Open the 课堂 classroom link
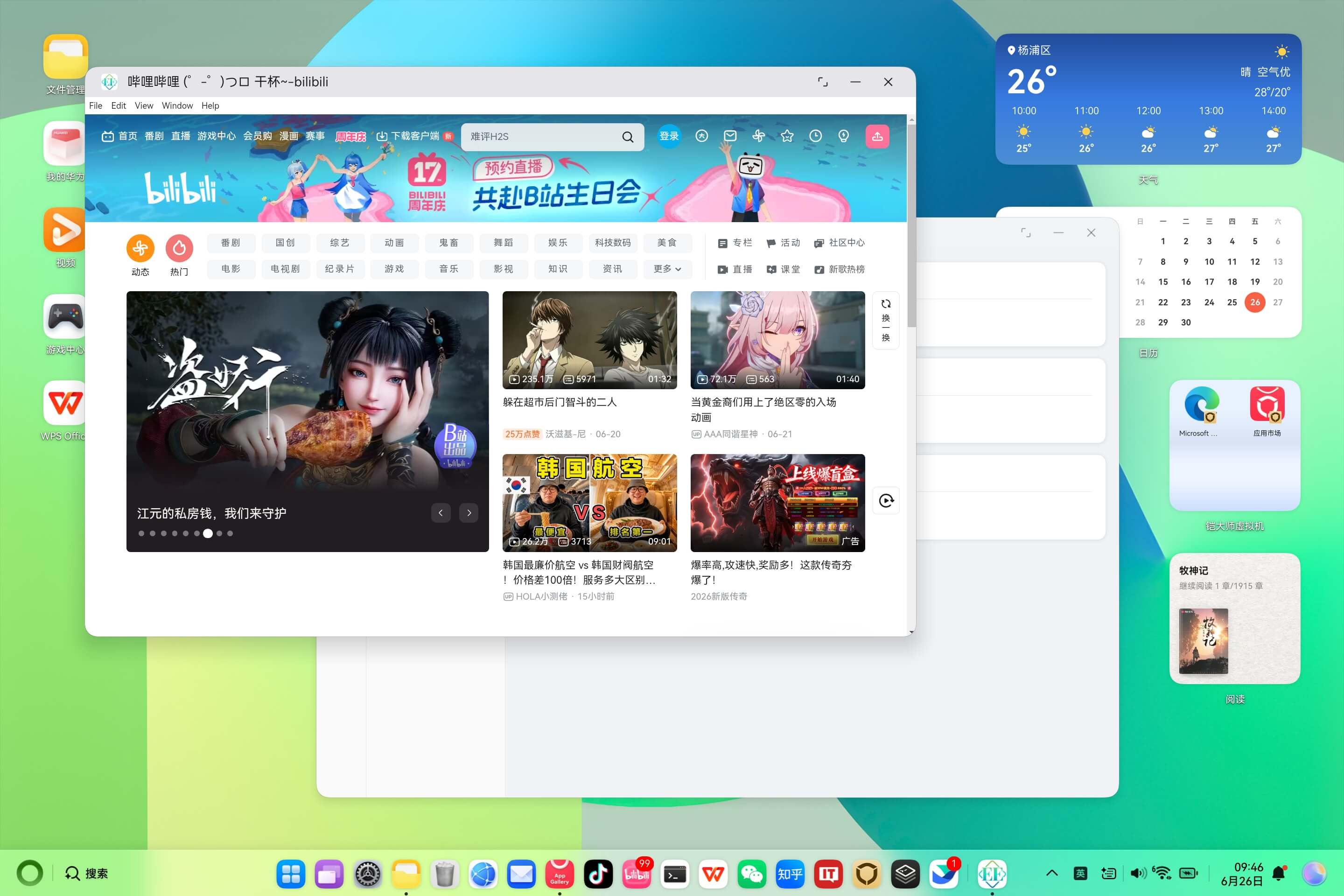Image resolution: width=1344 pixels, height=896 pixels. (783, 269)
